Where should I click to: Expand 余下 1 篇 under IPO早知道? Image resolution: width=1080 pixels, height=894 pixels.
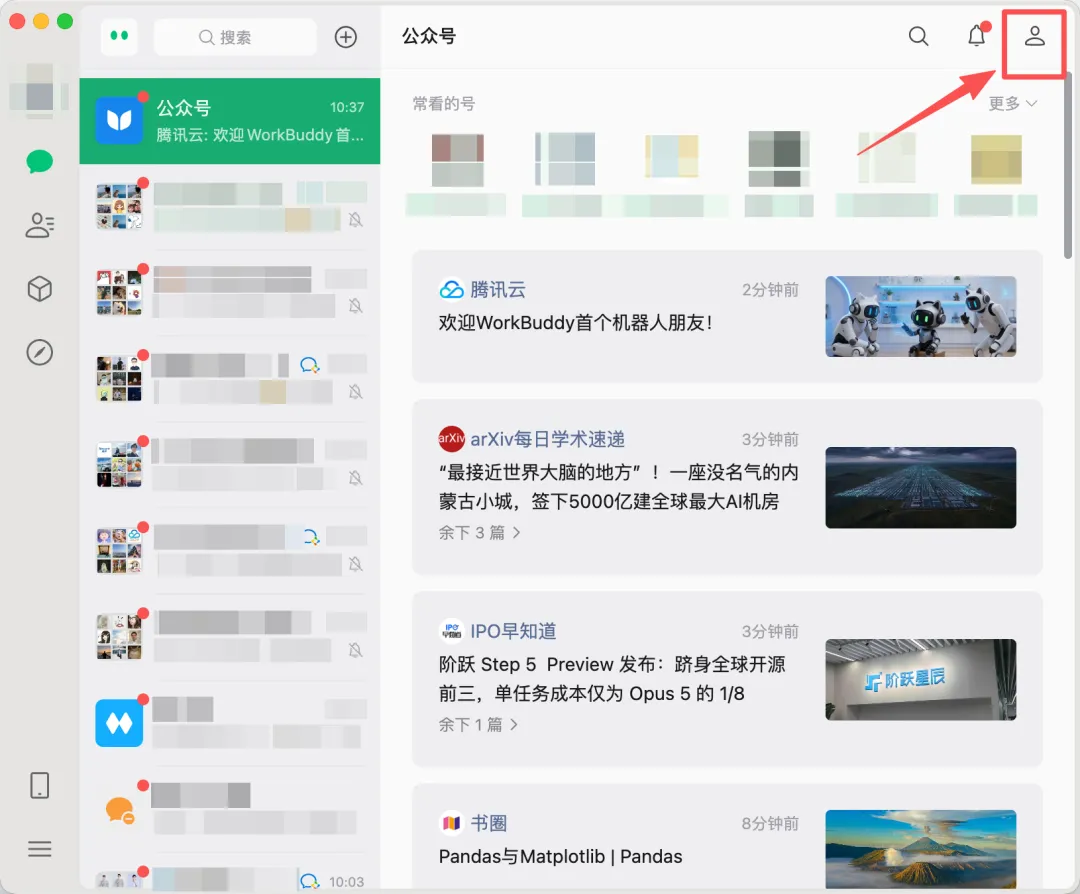pos(478,725)
